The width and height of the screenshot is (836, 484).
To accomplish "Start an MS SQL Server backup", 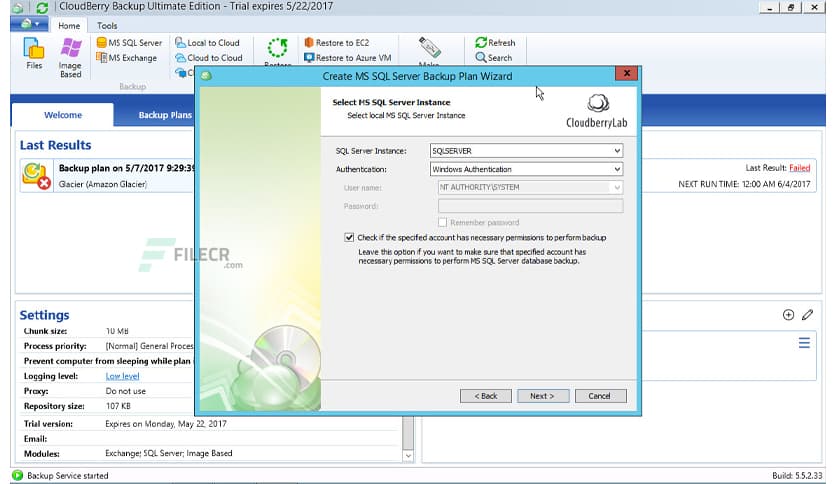I will [x=129, y=43].
